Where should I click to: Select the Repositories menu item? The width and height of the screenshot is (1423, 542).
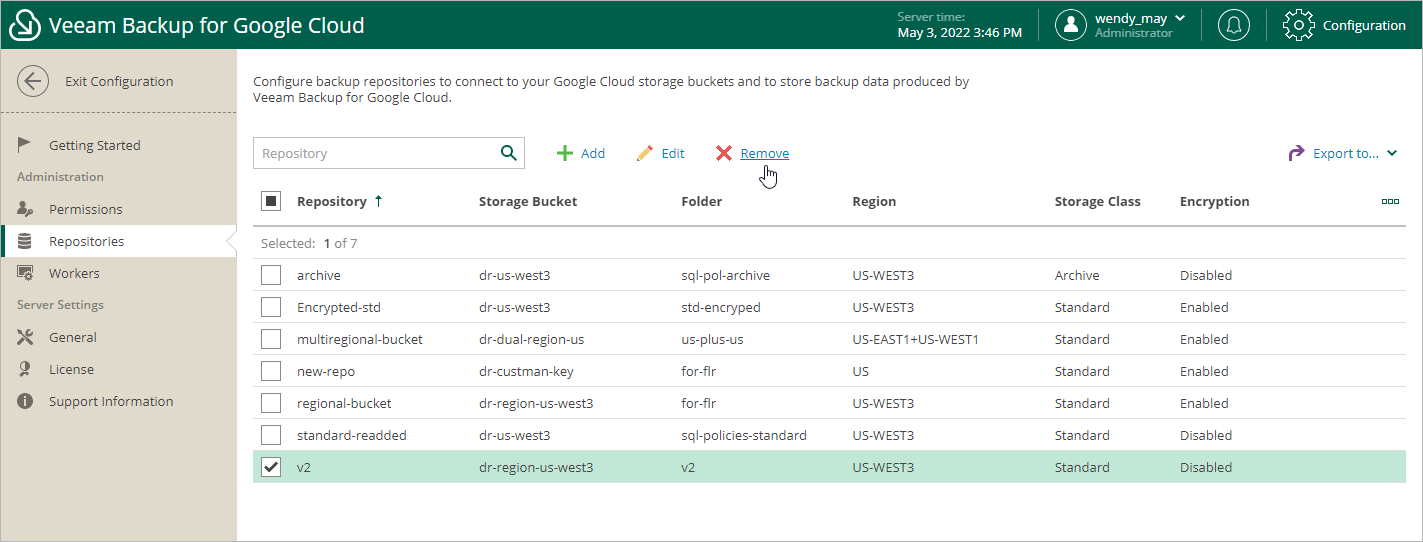[x=87, y=241]
